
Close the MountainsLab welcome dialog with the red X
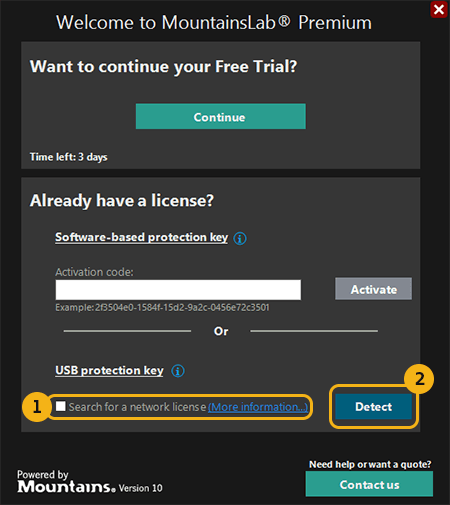(x=439, y=9)
